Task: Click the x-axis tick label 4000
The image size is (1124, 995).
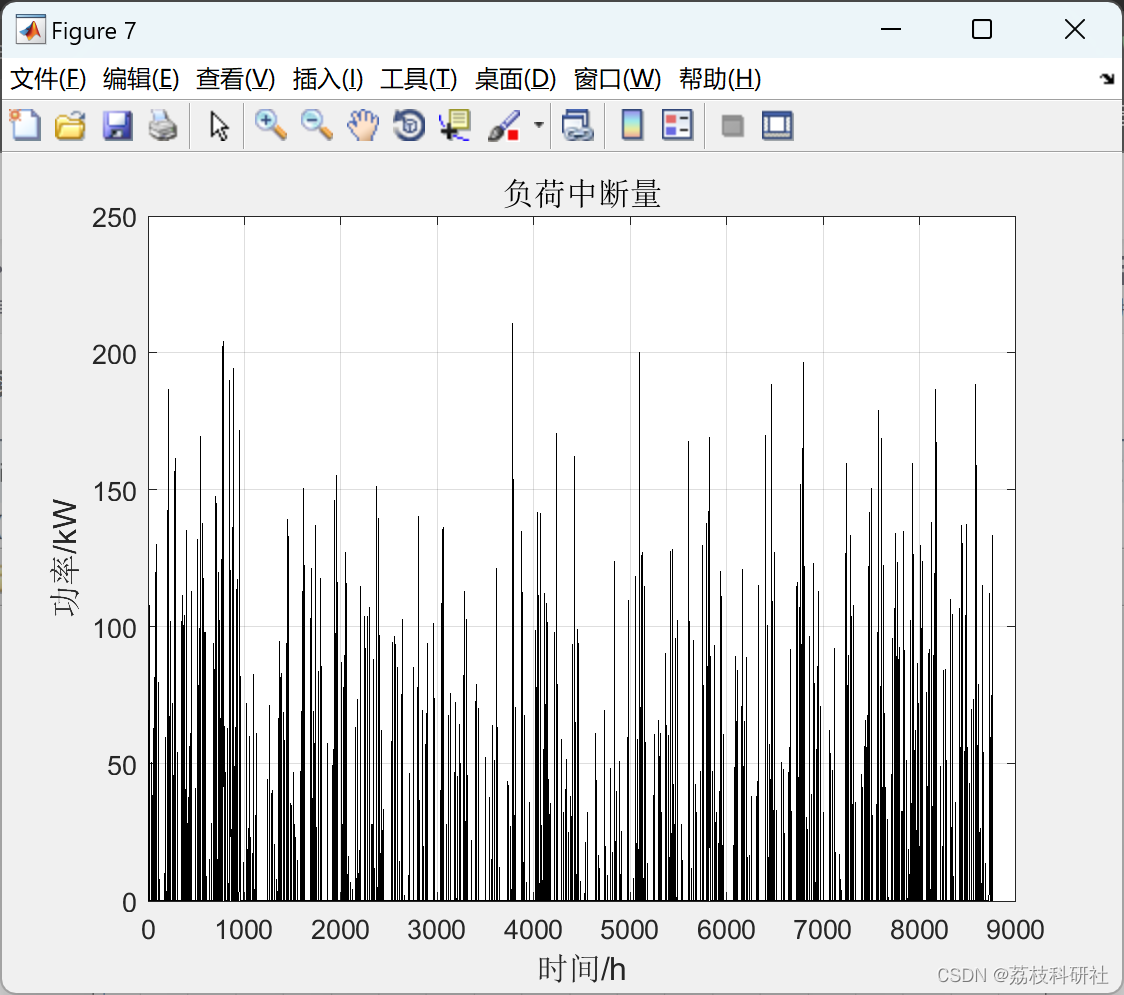Action: (x=533, y=930)
